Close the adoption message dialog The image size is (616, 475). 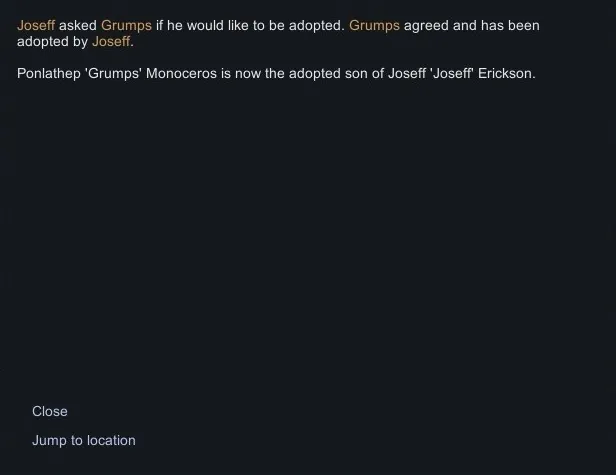[x=50, y=411]
